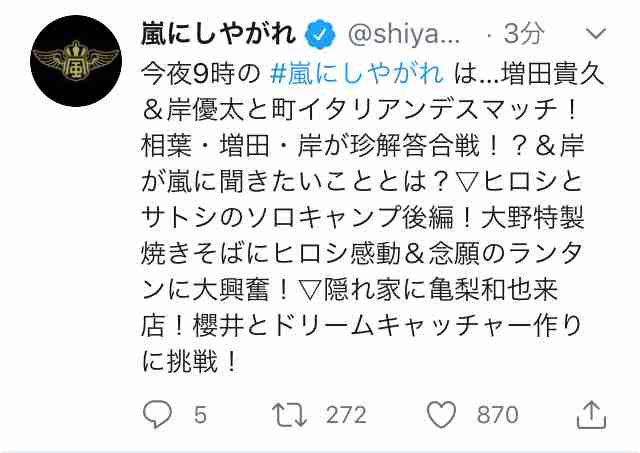Image resolution: width=640 pixels, height=453 pixels.
Task: Open the 3分 timestamp link
Action: (524, 33)
